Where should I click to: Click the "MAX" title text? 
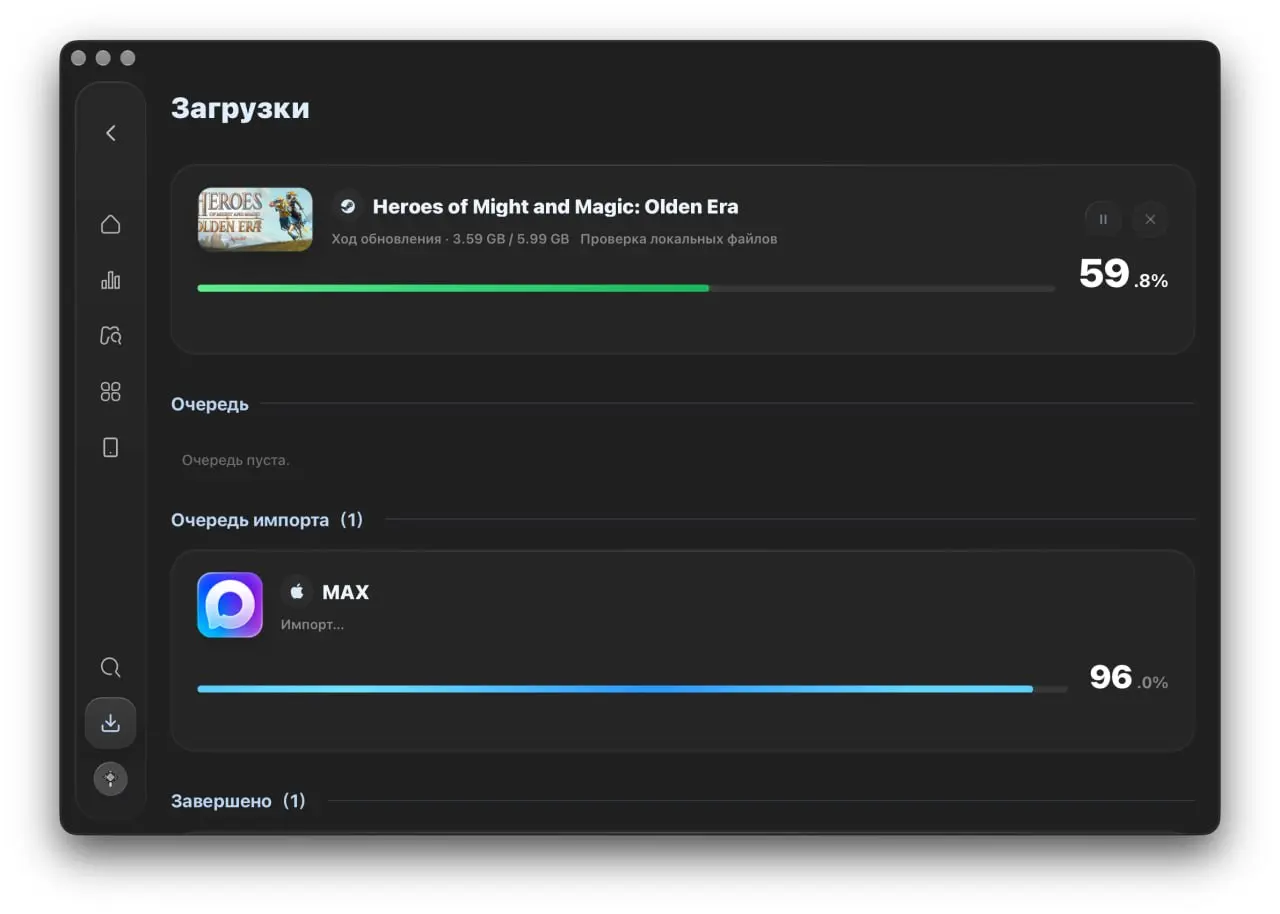[x=346, y=592]
